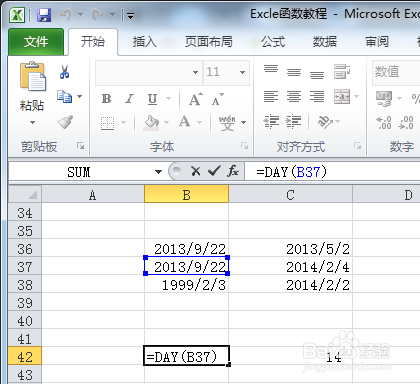Image resolution: width=420 pixels, height=384 pixels.
Task: Click inside the formula bar text
Action: [292, 172]
